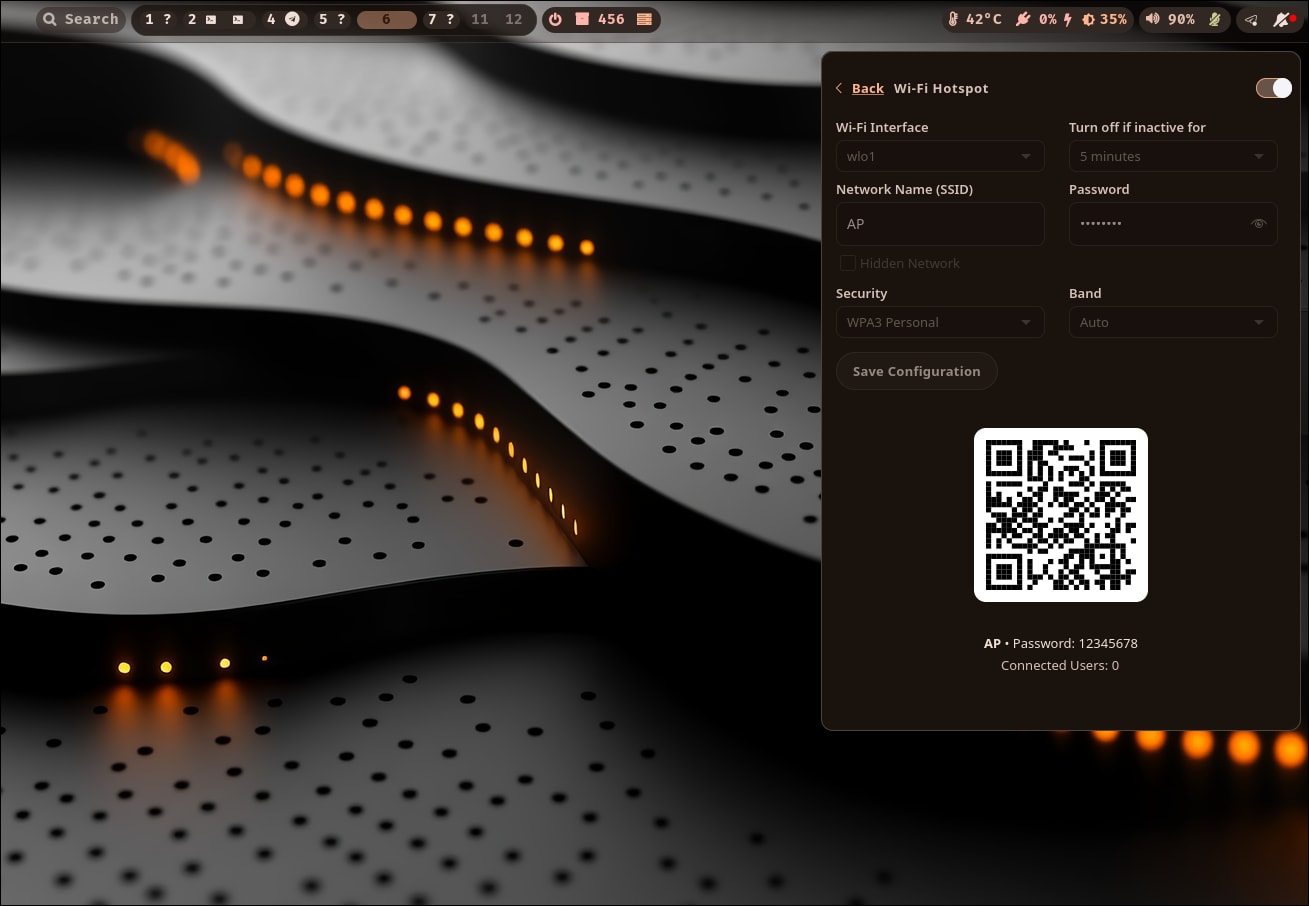The width and height of the screenshot is (1309, 906).
Task: Select the active workspace 6 pill
Action: [x=386, y=19]
